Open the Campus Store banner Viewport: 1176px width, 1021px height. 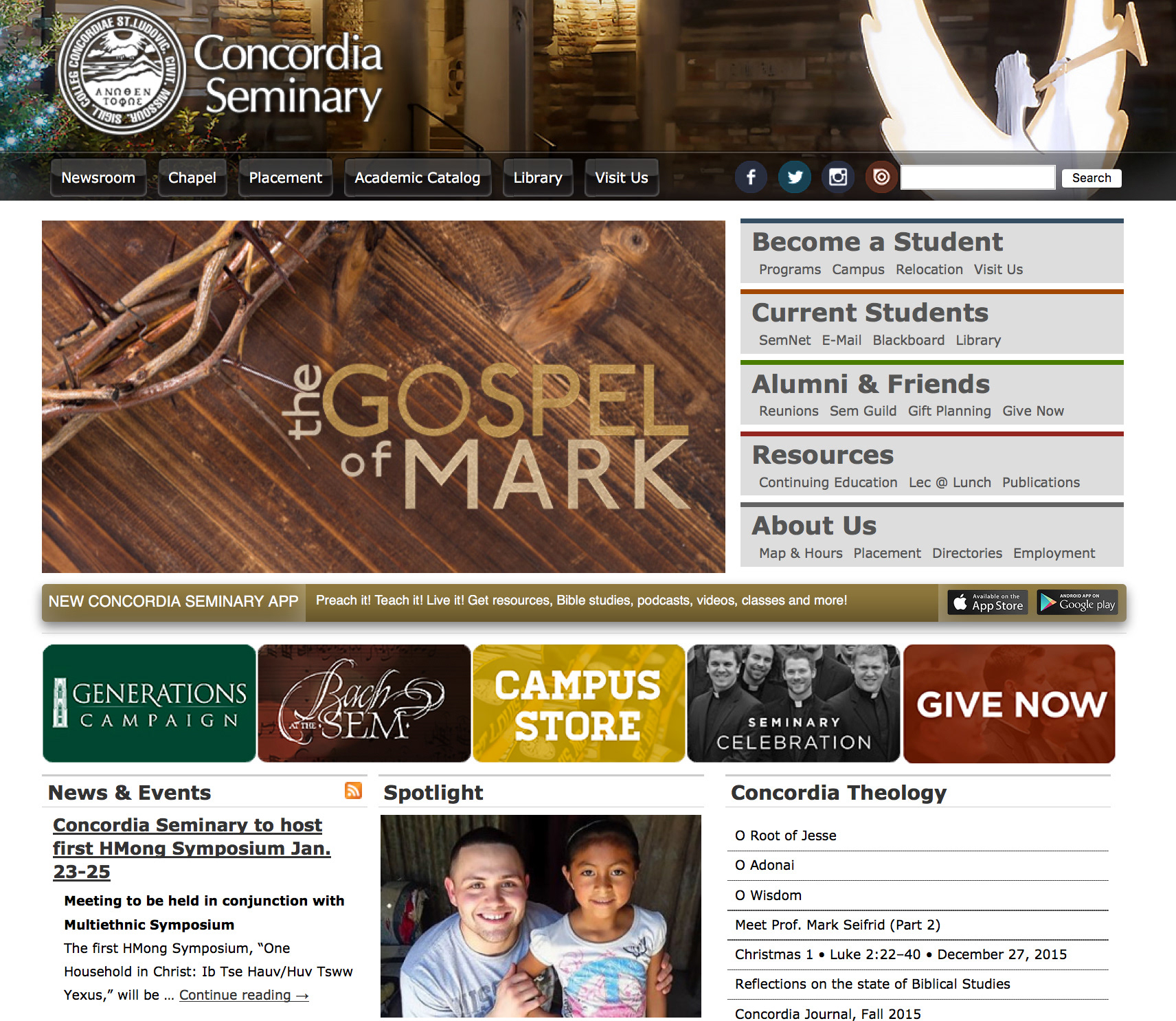(578, 704)
